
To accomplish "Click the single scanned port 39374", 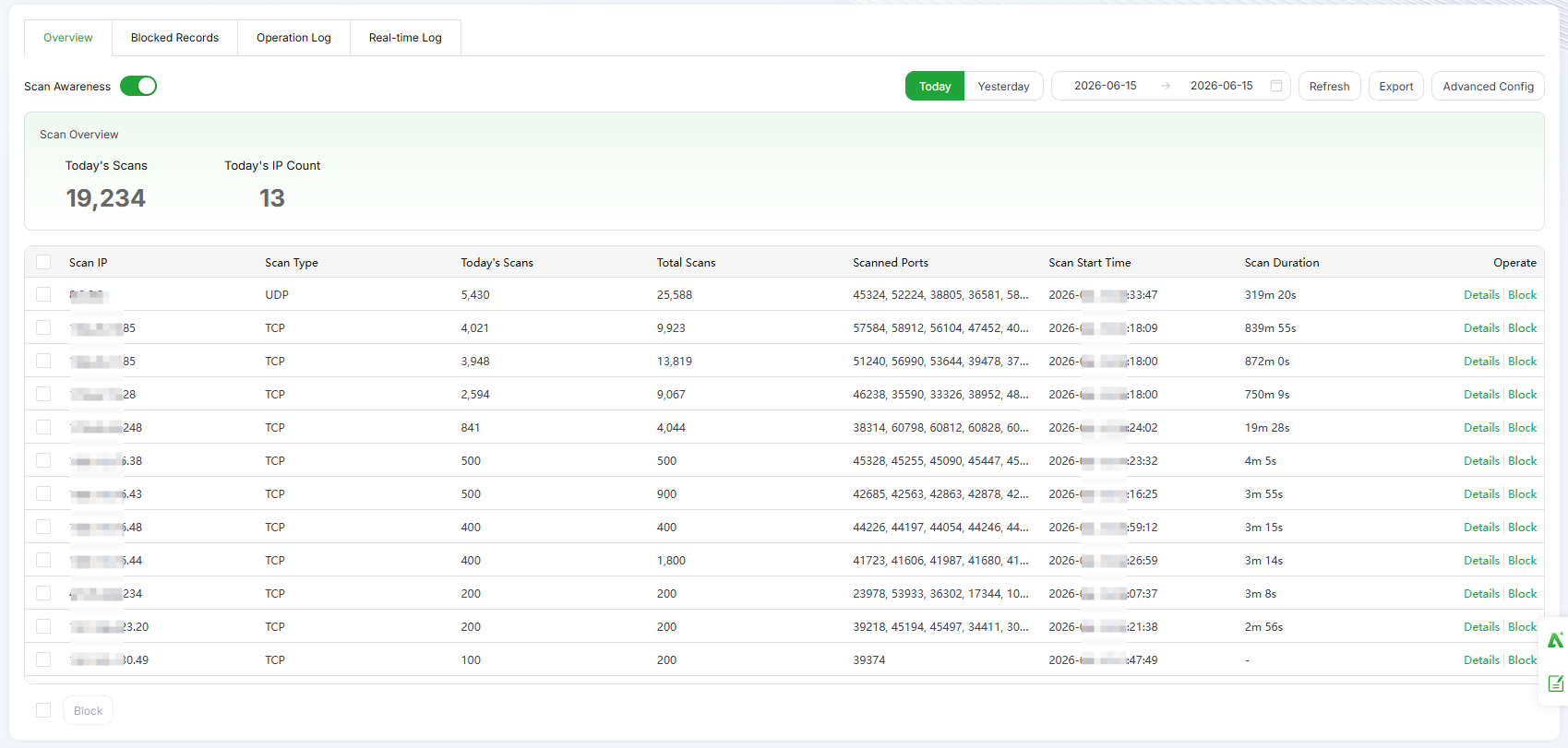I will coord(868,659).
